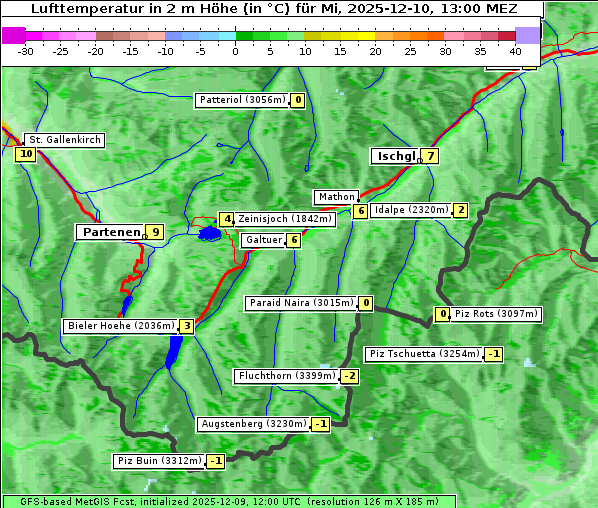Click Bieler Hoehe temperature value 3
Viewport: 598px width, 508px height.
tap(187, 326)
